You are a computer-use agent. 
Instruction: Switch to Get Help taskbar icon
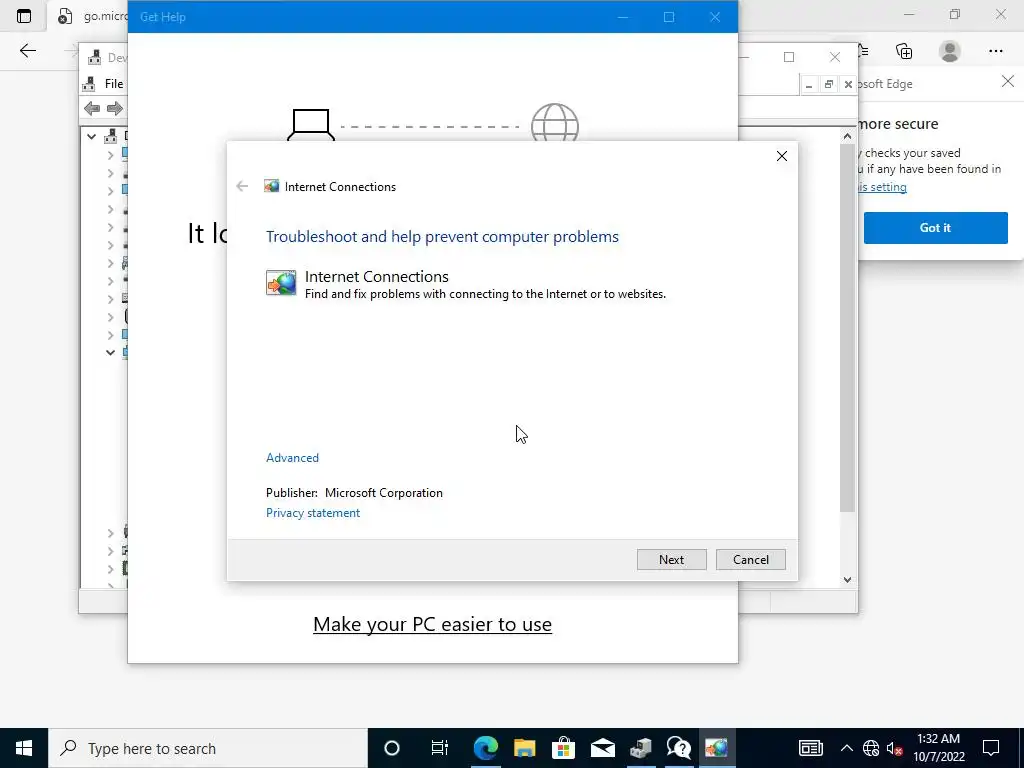pos(679,748)
